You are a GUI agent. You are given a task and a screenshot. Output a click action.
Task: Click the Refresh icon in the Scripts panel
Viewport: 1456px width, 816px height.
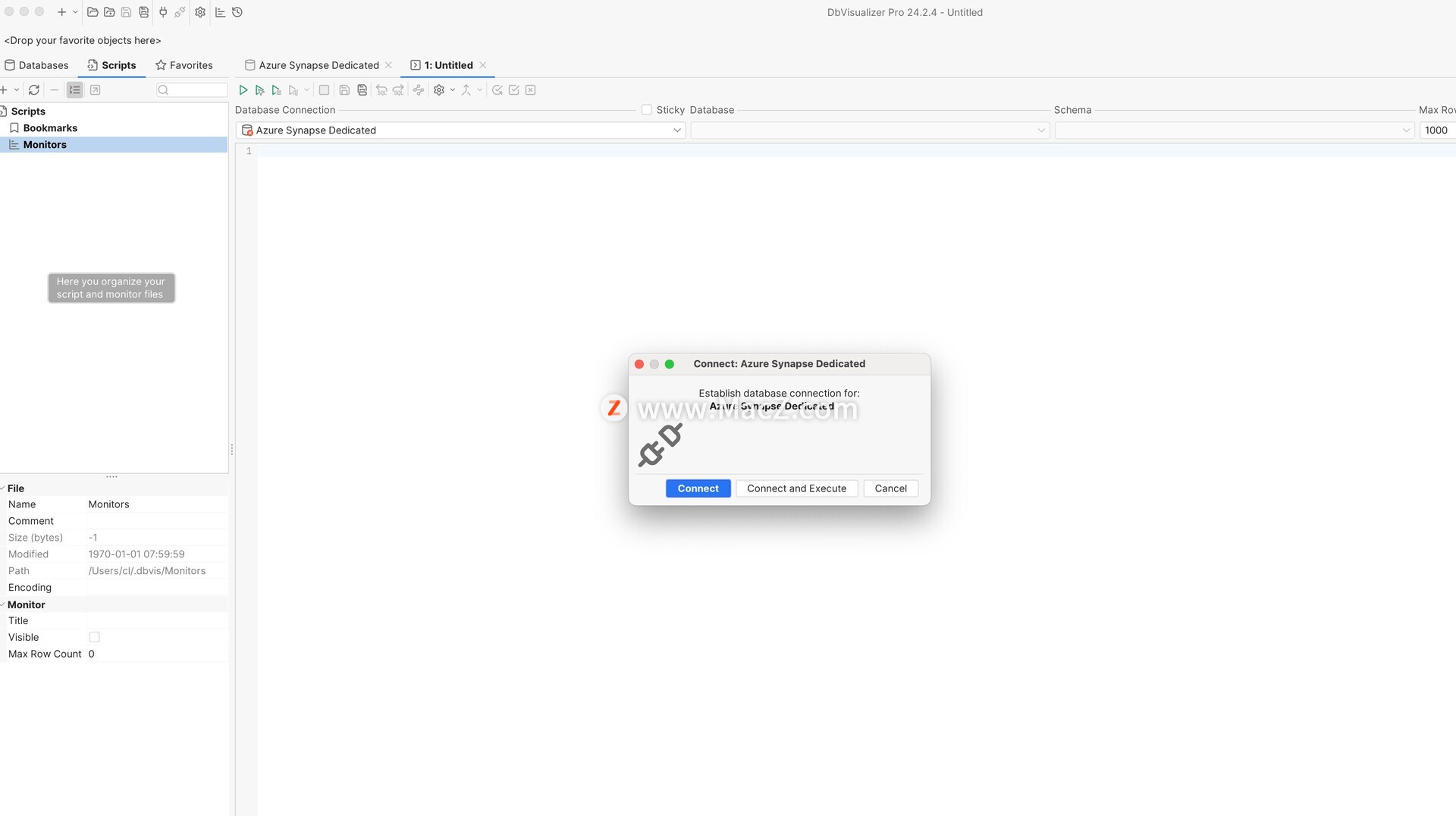coord(34,90)
